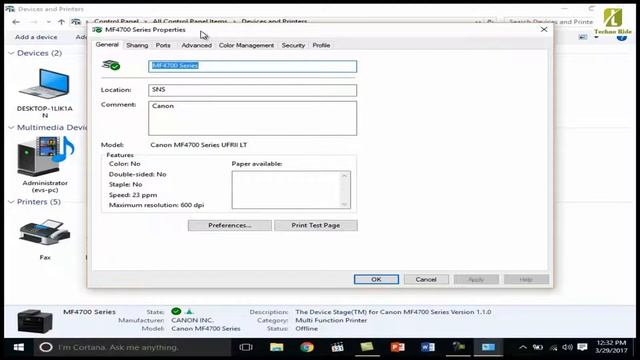Viewport: 640px width, 360px height.
Task: Click the paper available list scrollbar up arrow
Action: (x=344, y=176)
